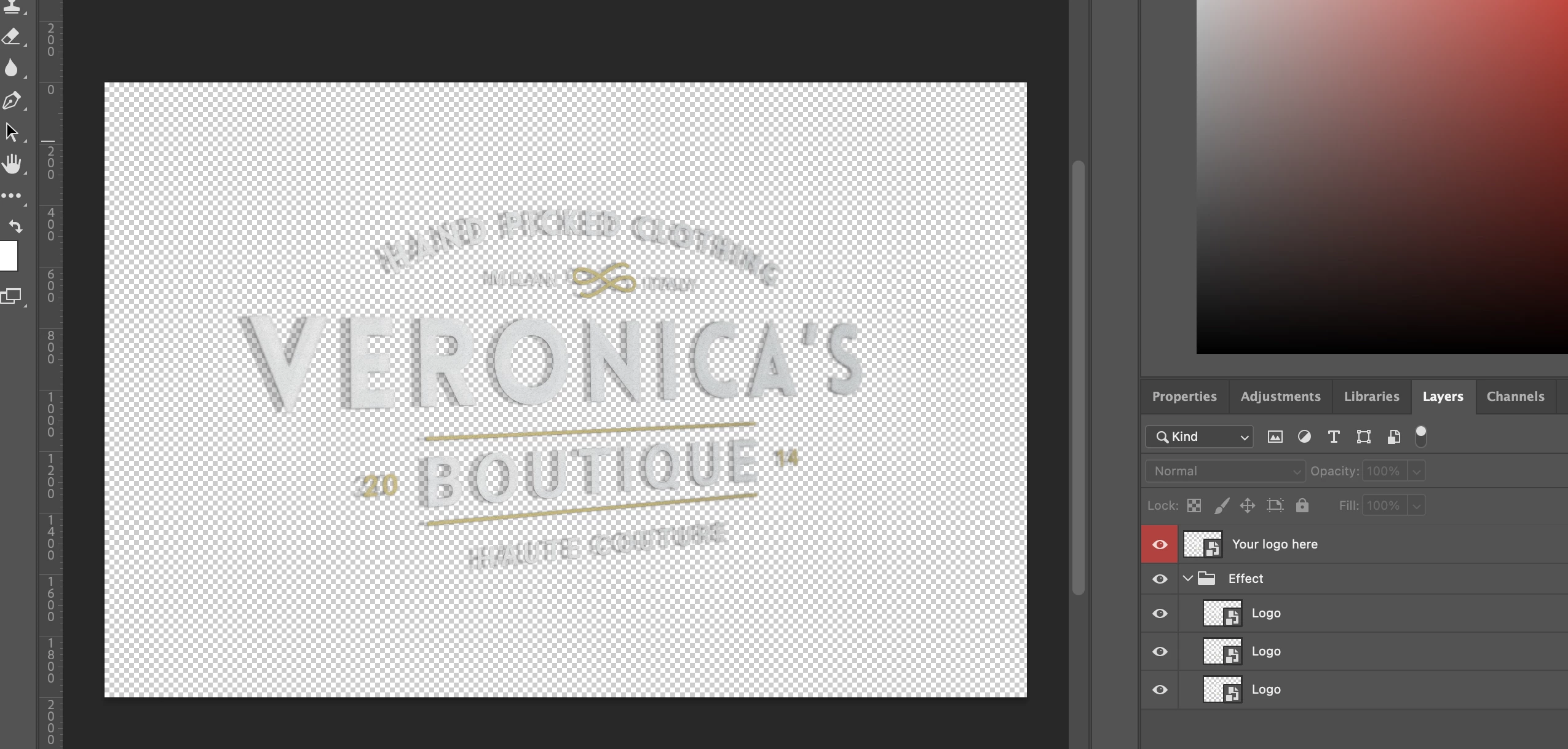
Task: Toggle visibility of the Effect group
Action: 1159,579
